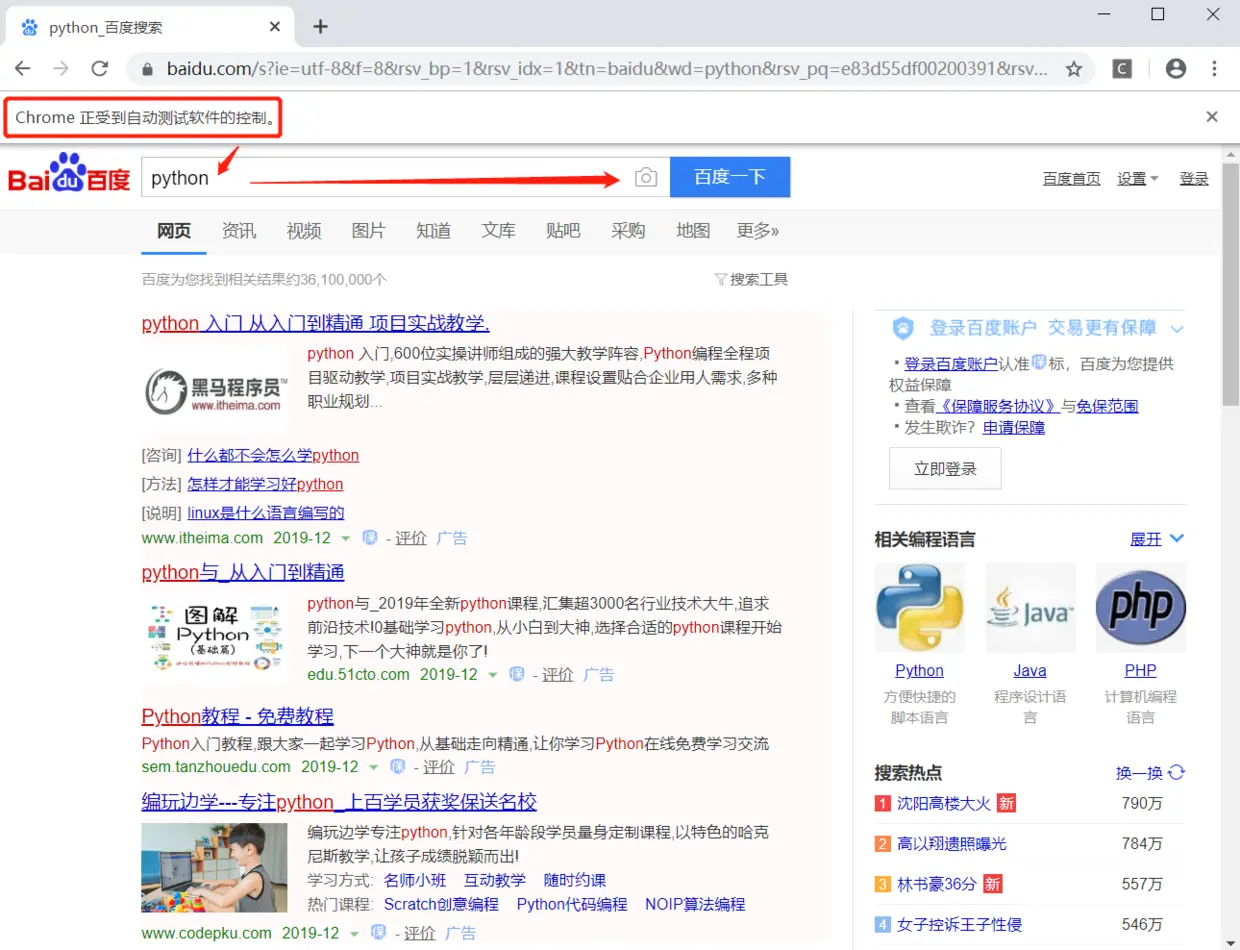Click 评价 next to edu.51cto.com
Viewport: 1240px width, 950px height.
click(558, 675)
